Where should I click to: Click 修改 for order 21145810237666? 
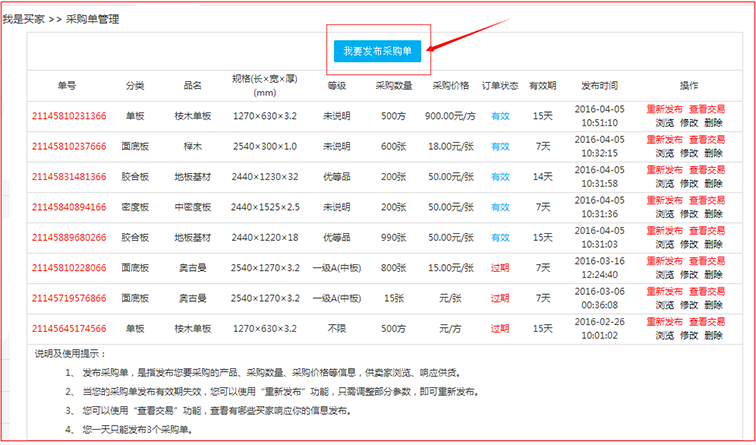click(689, 153)
